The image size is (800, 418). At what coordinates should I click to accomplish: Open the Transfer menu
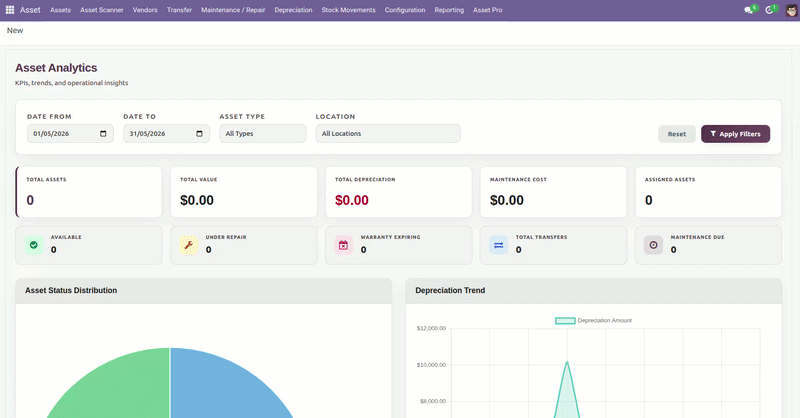pos(179,10)
